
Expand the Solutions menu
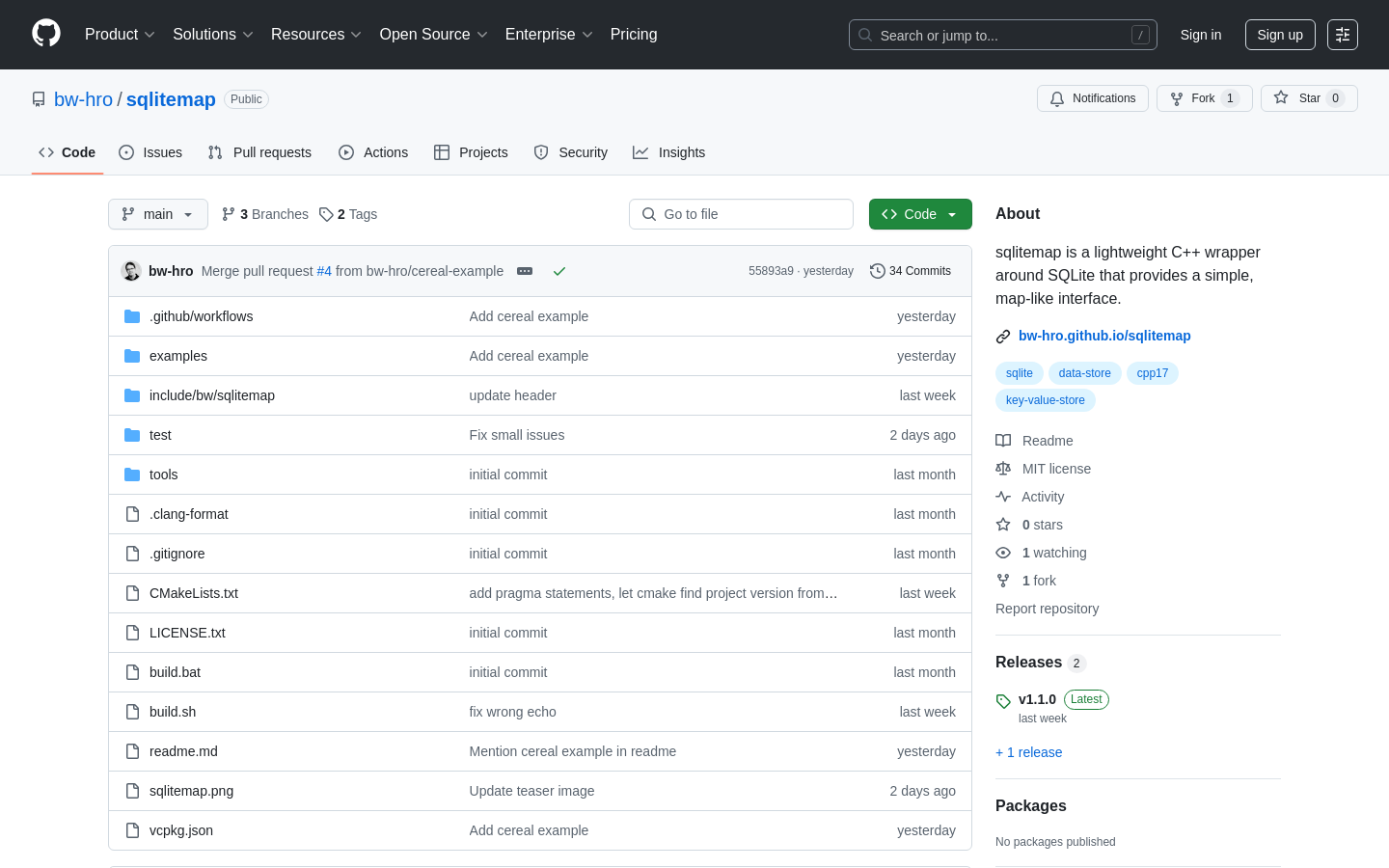tap(213, 35)
